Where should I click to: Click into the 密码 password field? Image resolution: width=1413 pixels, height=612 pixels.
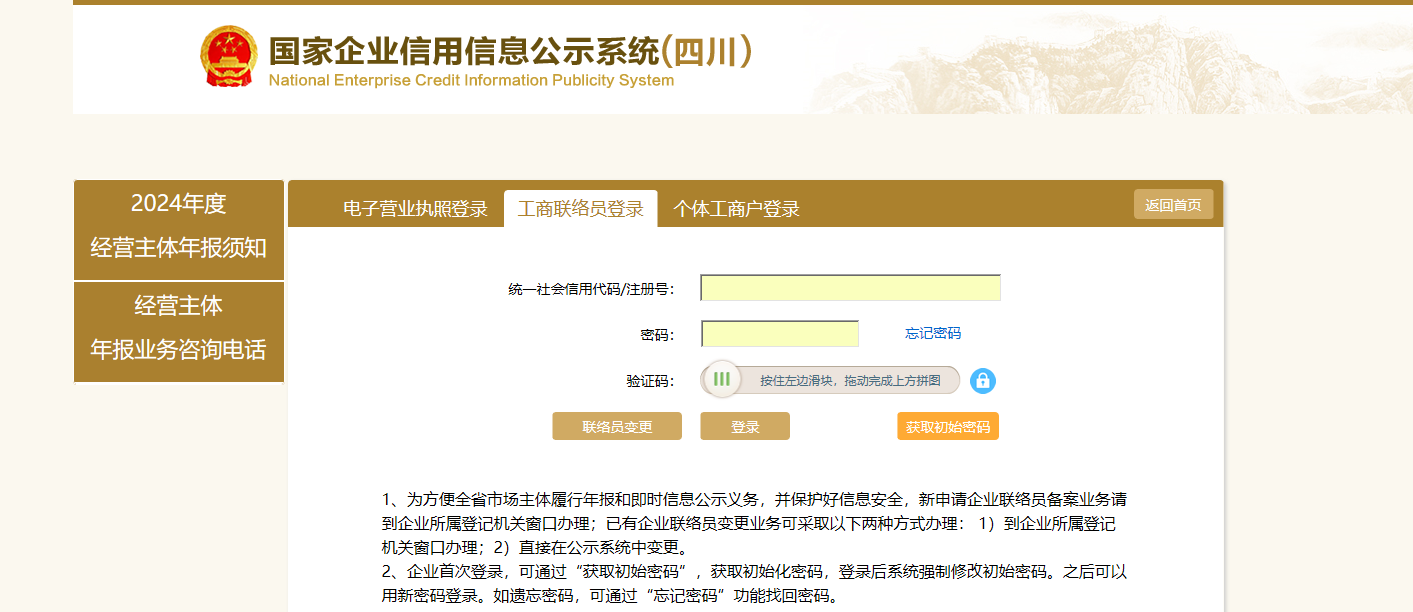coord(780,334)
